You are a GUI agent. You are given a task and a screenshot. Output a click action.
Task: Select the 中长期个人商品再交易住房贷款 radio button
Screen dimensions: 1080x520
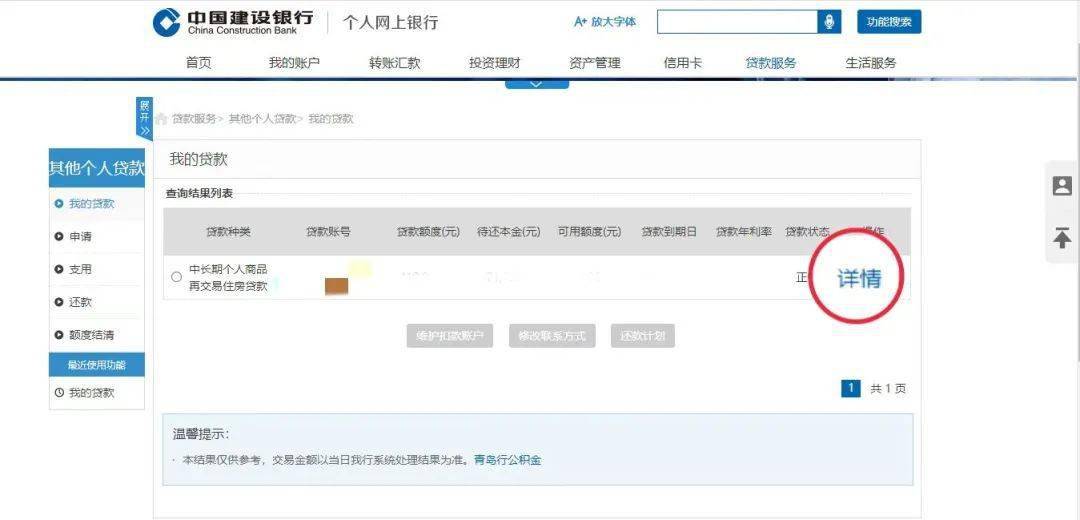[176, 277]
